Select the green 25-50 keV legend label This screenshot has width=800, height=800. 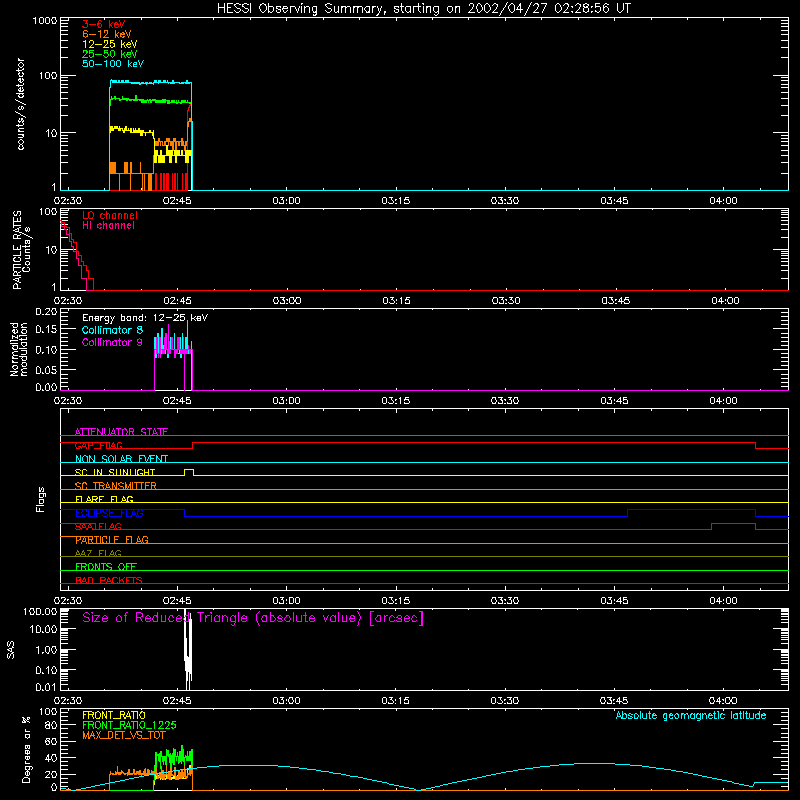tap(109, 54)
